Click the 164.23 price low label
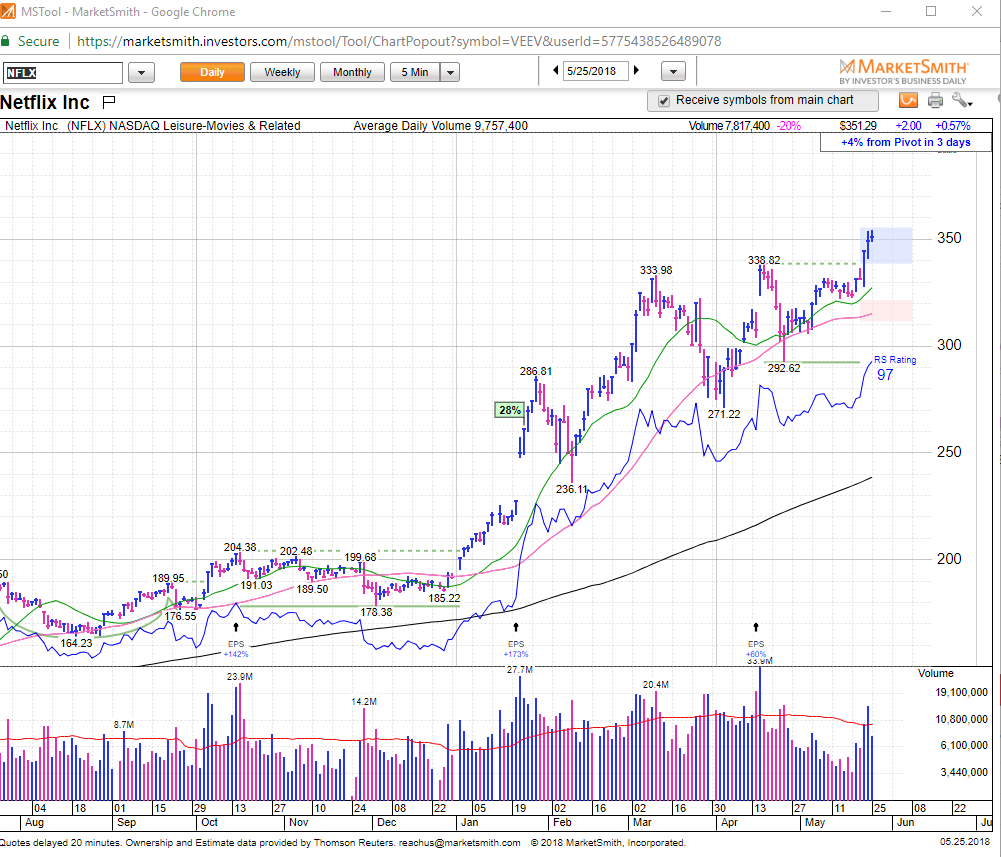 (x=77, y=643)
